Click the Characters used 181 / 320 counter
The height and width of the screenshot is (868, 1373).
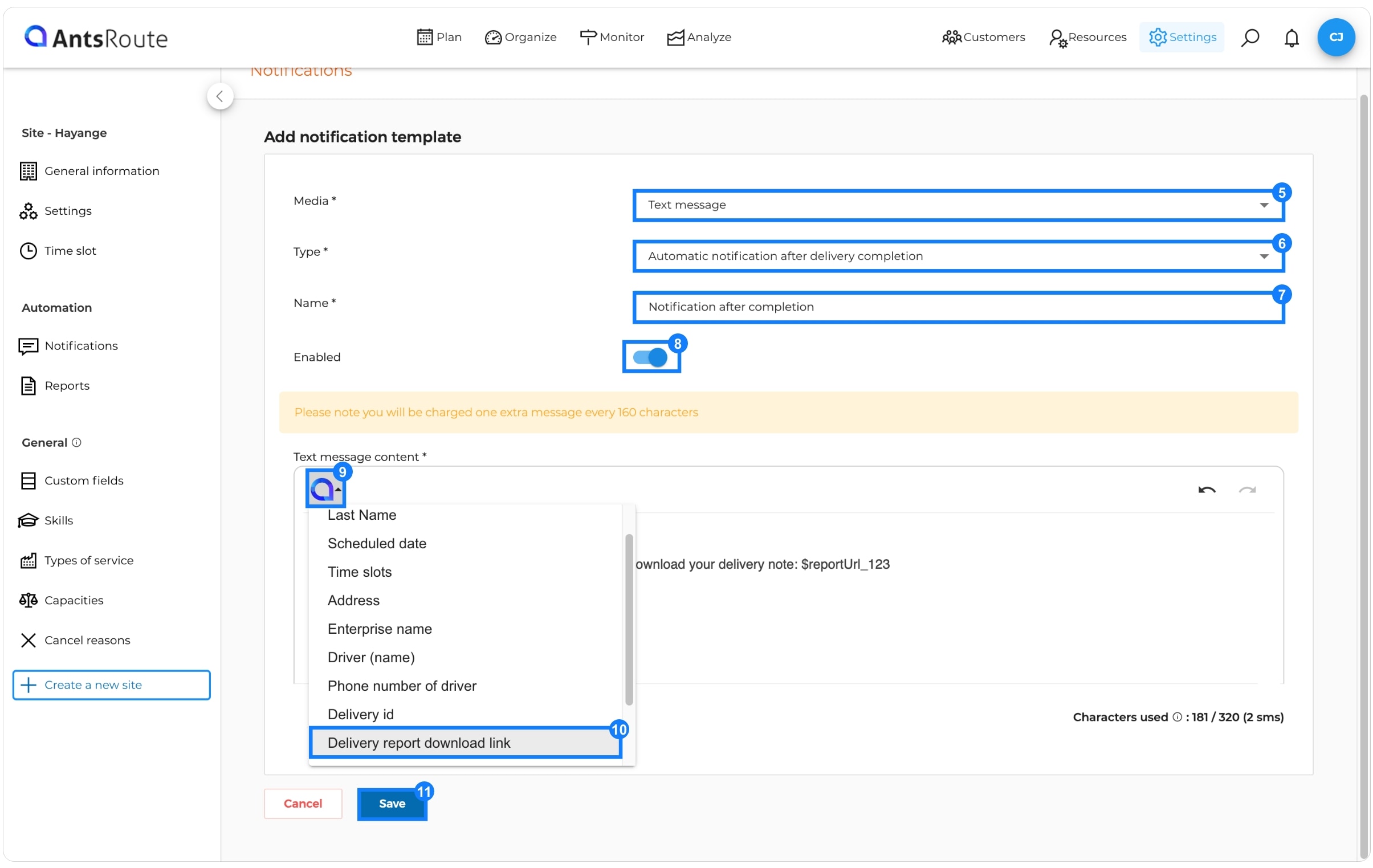pos(1178,718)
